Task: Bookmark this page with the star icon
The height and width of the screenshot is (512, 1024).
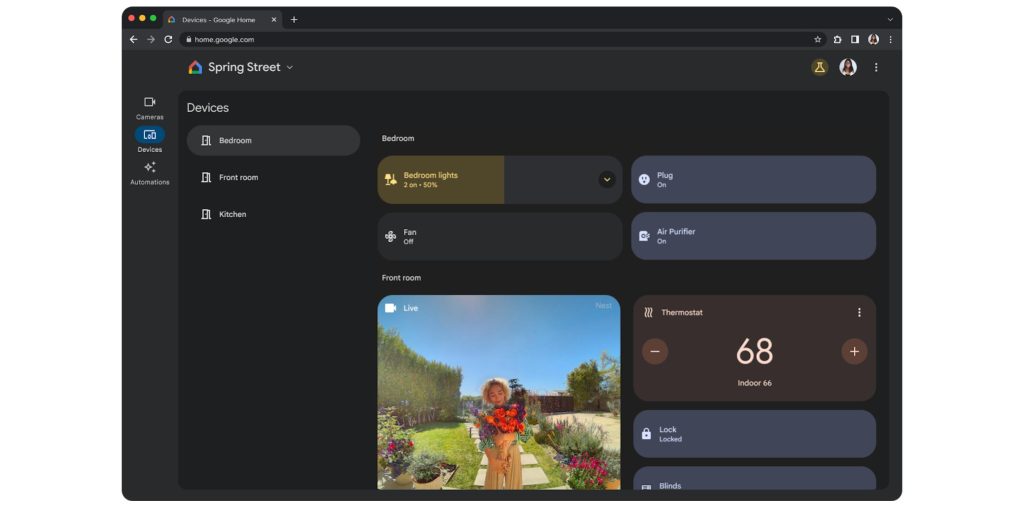Action: click(x=817, y=39)
